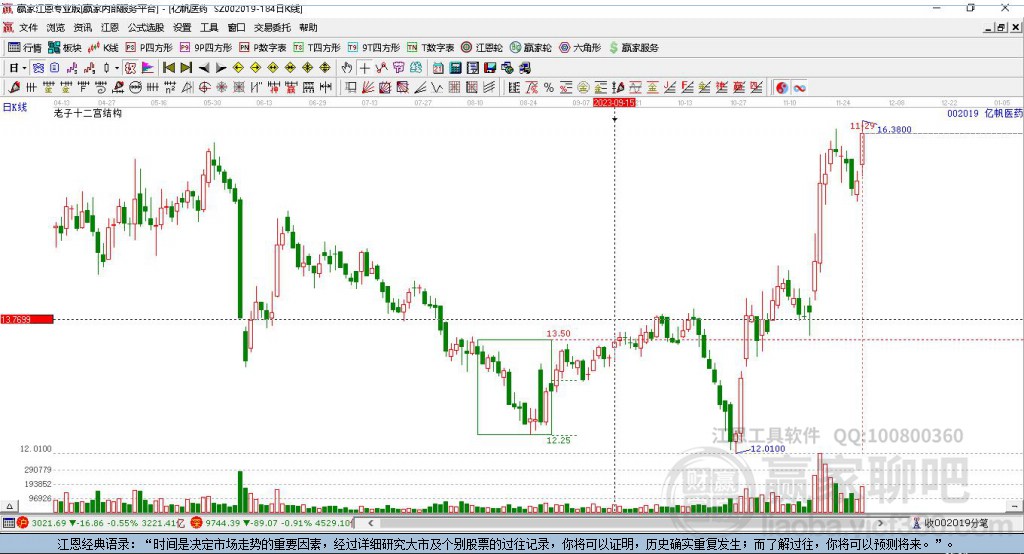
Task: Restore the inner chart window
Action: (1001, 27)
